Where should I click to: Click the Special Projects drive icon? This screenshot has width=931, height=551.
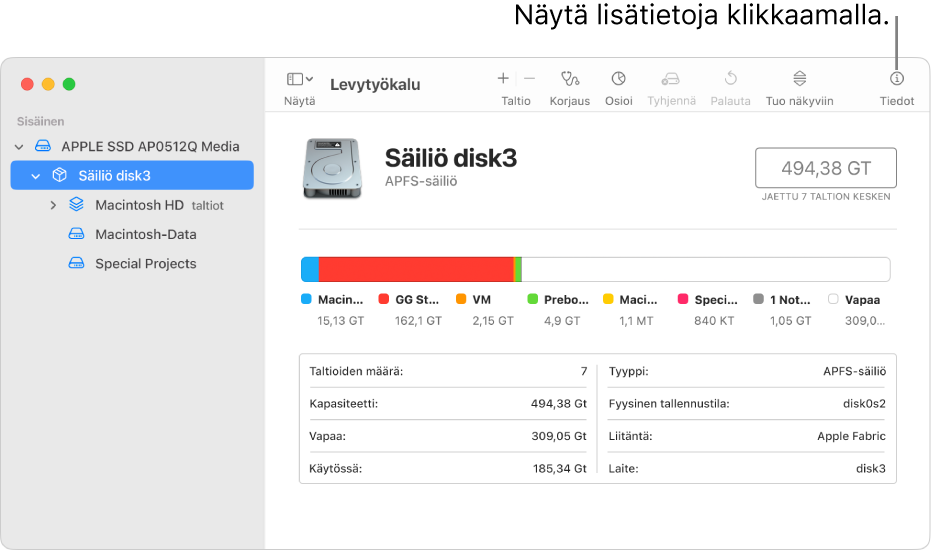pyautogui.click(x=77, y=263)
